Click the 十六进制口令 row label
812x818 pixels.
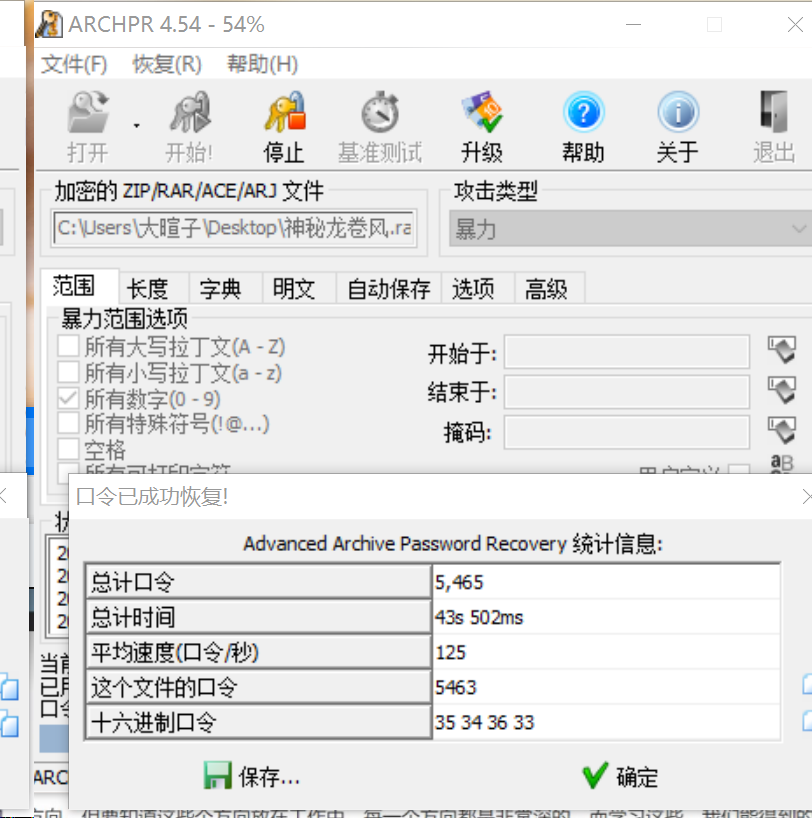point(259,721)
